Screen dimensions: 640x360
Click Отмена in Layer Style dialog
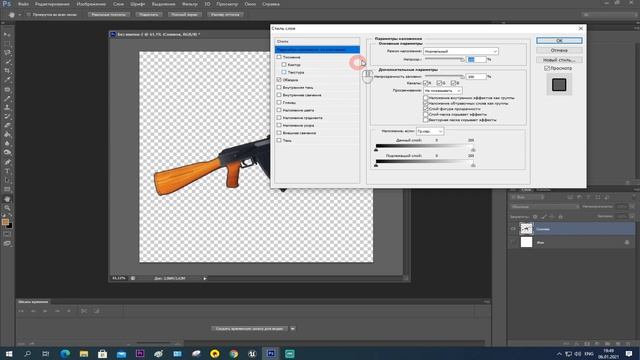click(x=559, y=50)
